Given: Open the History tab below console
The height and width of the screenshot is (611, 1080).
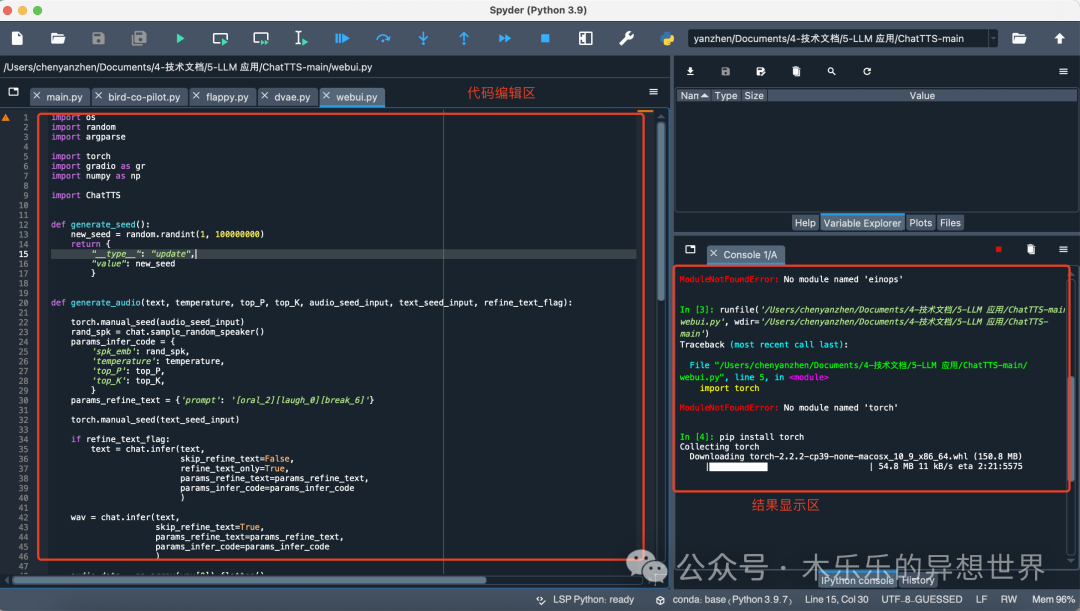Looking at the screenshot, I should [x=917, y=580].
